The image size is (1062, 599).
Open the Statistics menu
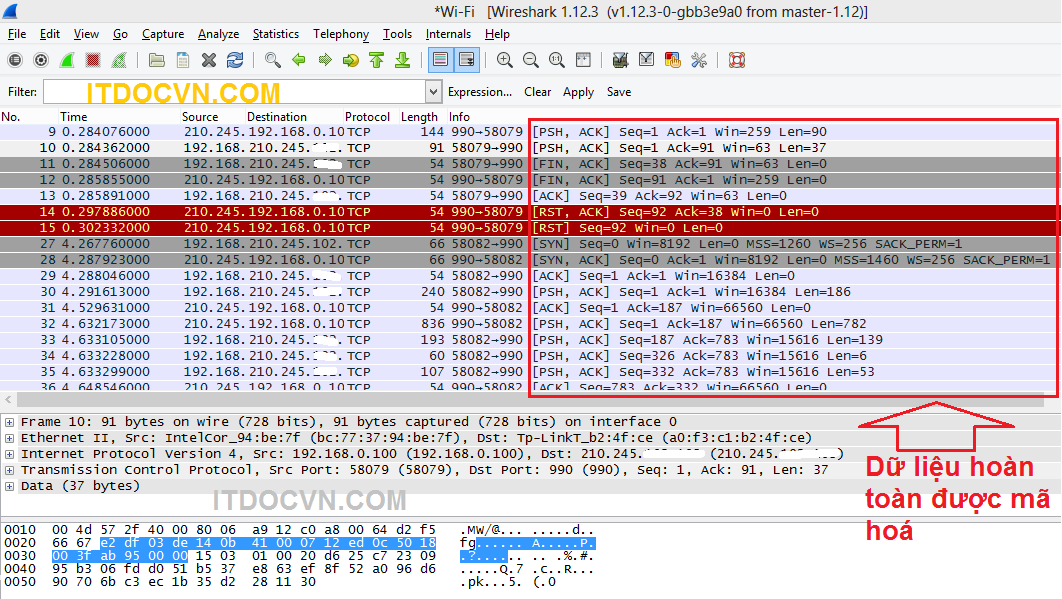[275, 34]
